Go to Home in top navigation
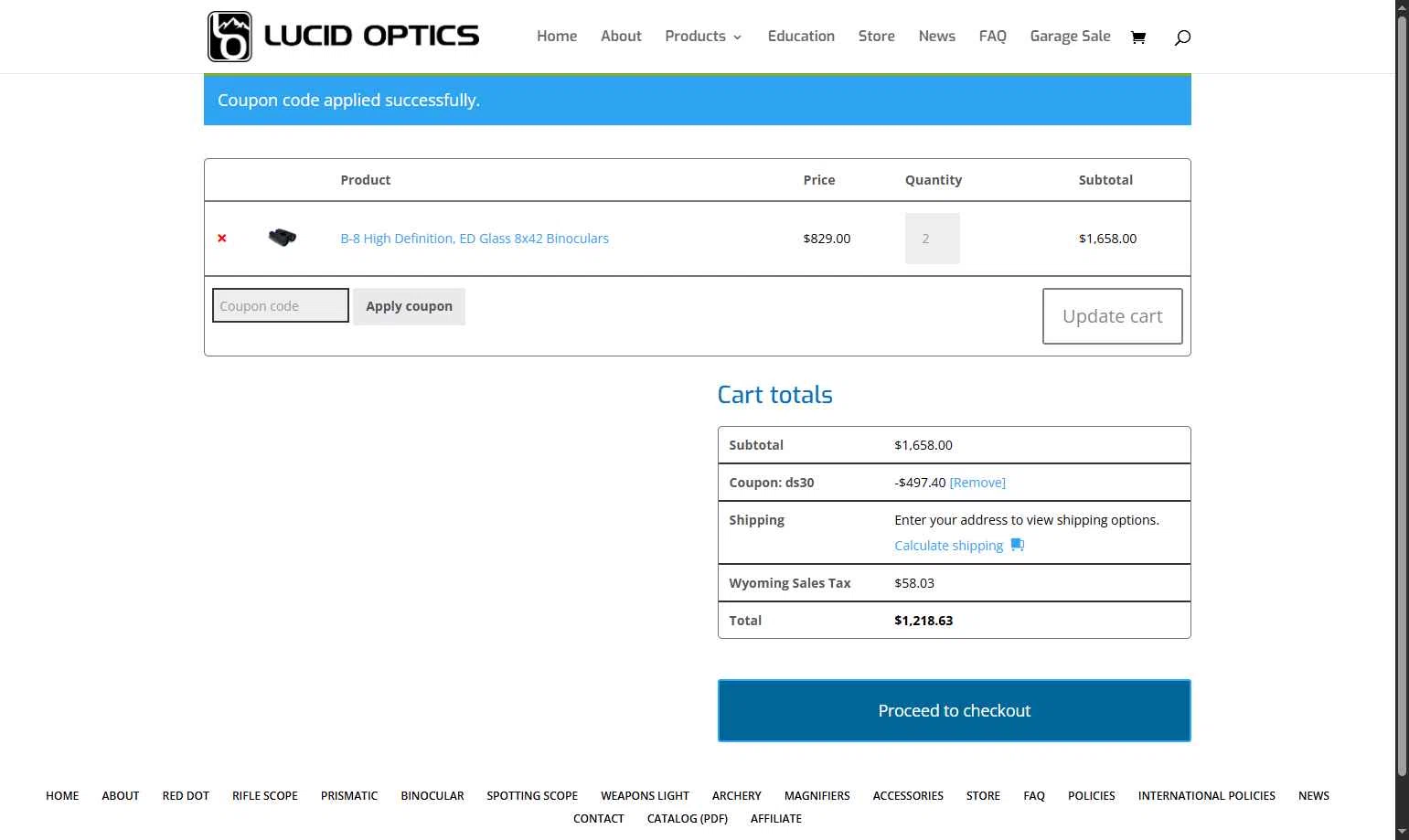This screenshot has width=1409, height=840. [x=557, y=37]
